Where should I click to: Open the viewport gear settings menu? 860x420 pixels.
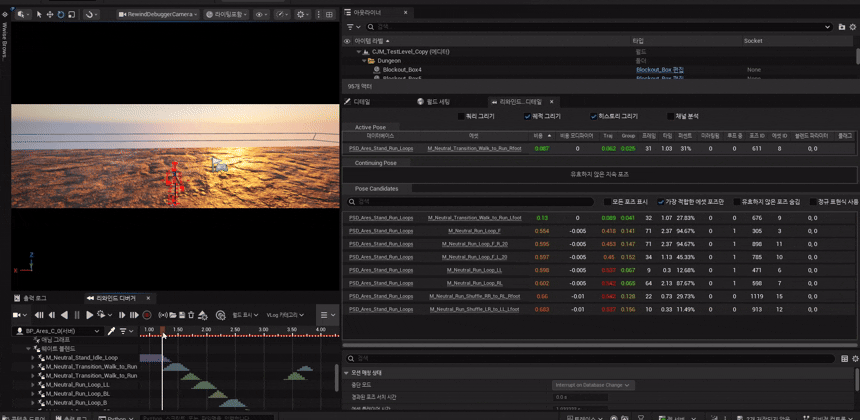[303, 15]
